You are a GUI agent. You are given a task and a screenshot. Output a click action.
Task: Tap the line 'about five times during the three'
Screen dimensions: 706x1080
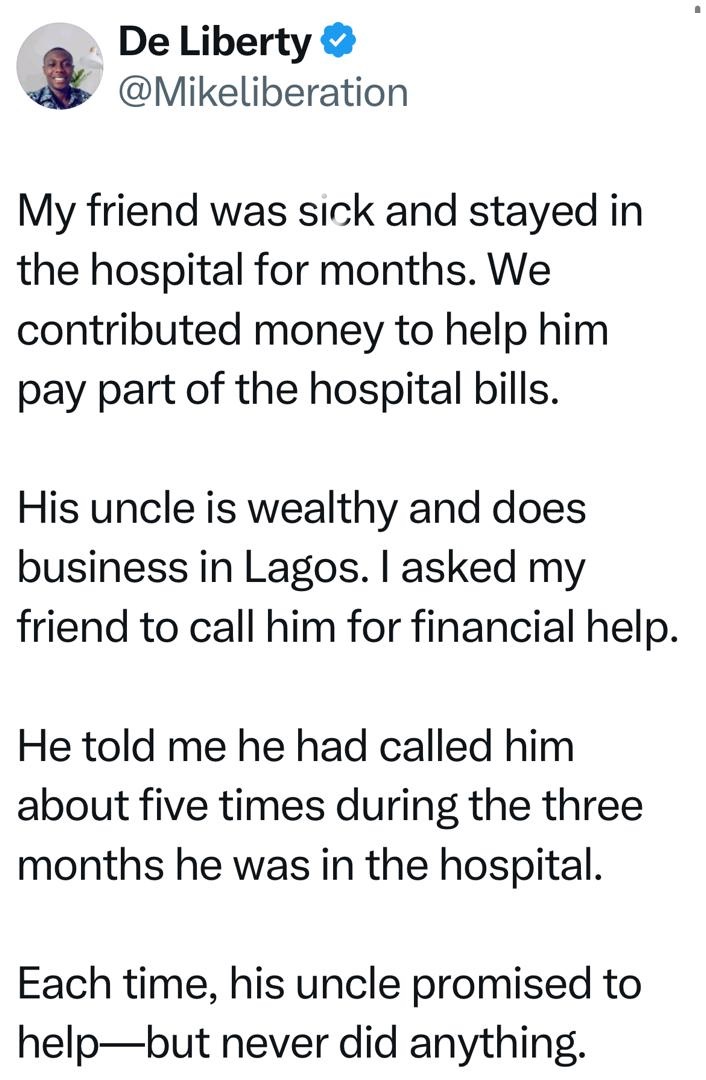[x=330, y=805]
